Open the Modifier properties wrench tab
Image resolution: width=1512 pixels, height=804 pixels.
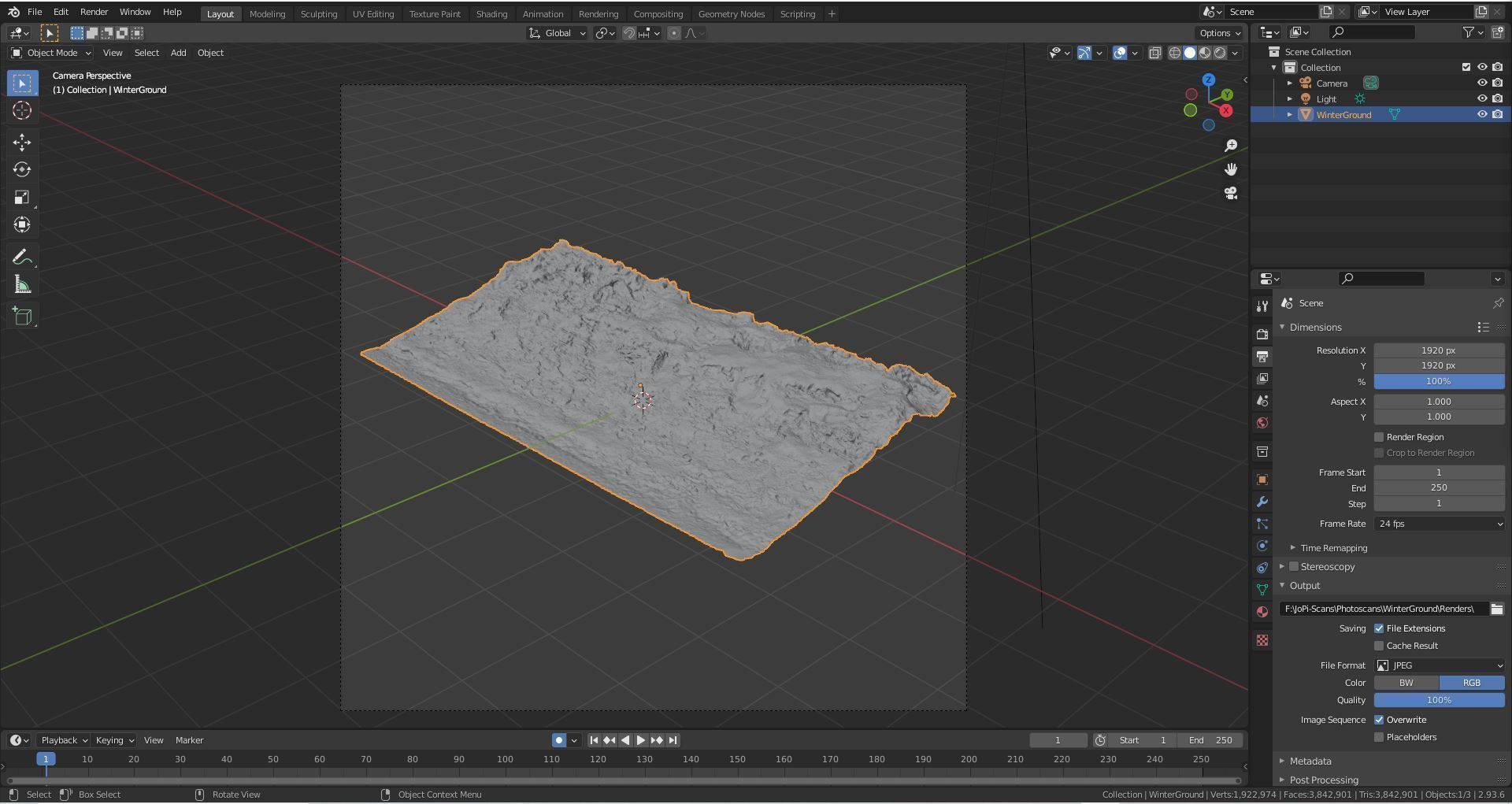coord(1262,502)
